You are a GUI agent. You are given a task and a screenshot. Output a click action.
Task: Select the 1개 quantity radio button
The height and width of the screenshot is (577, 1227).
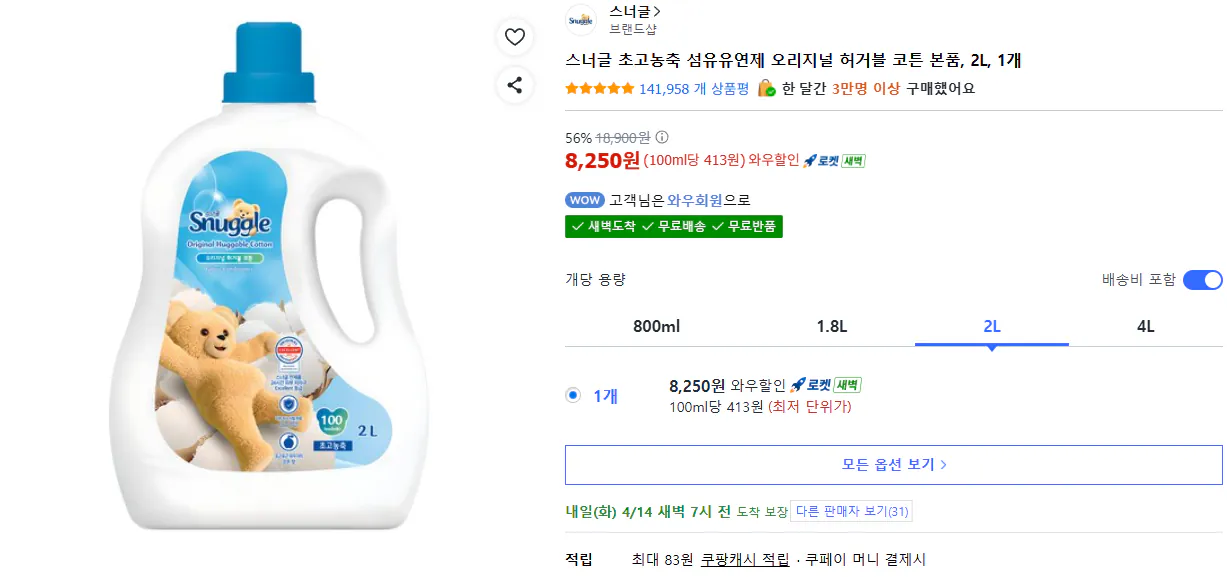tap(571, 394)
